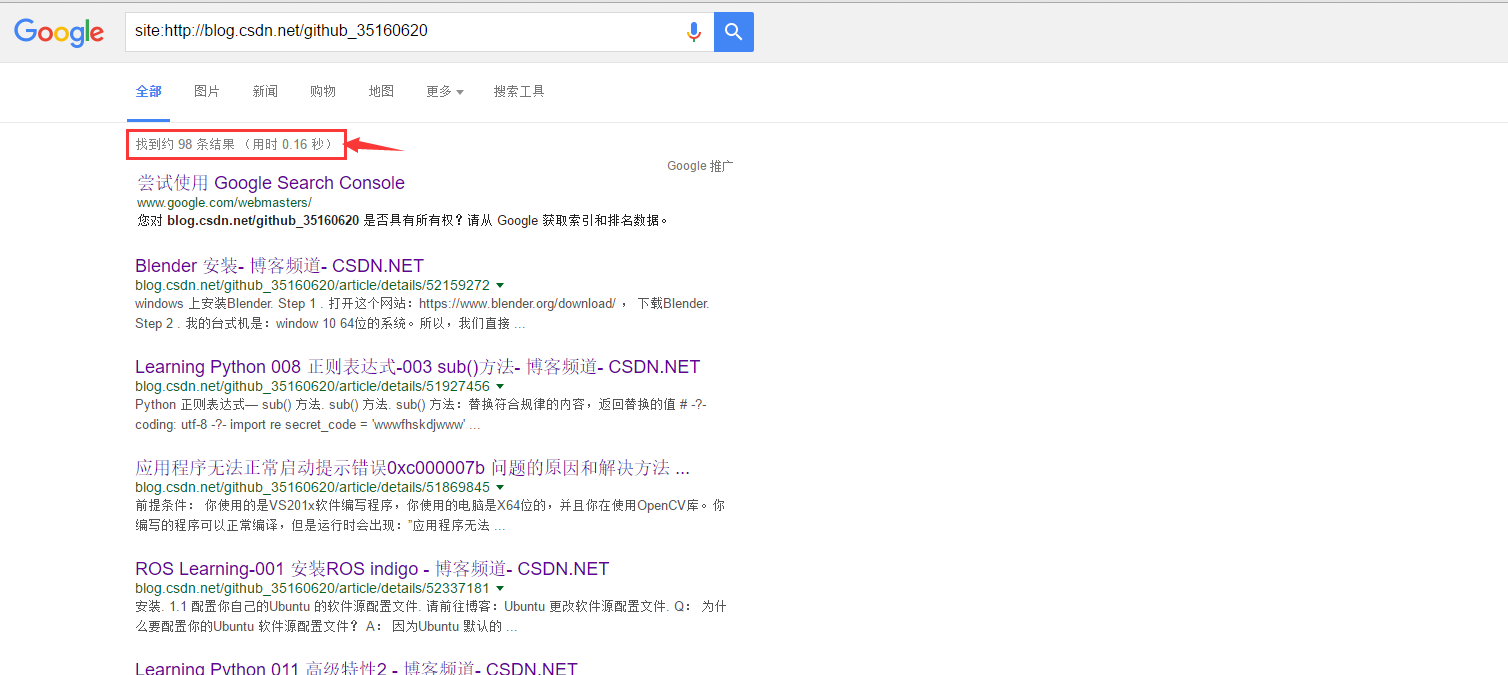1508x675 pixels.
Task: Click the Google logo
Action: point(59,32)
